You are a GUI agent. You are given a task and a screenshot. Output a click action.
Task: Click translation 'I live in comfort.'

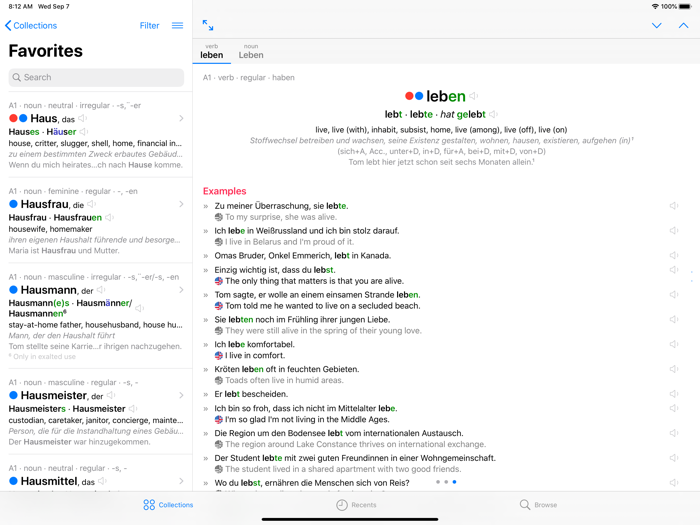tap(255, 355)
